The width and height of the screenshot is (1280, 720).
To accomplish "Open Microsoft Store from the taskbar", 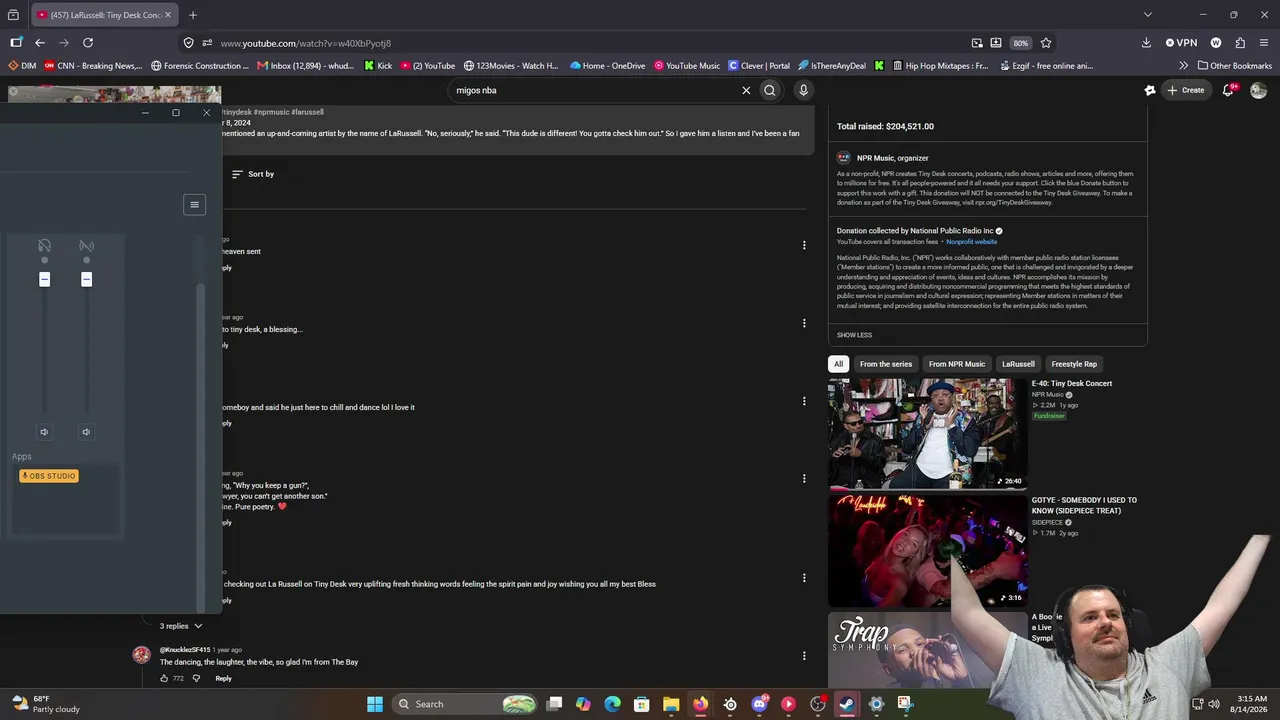I will pyautogui.click(x=642, y=704).
